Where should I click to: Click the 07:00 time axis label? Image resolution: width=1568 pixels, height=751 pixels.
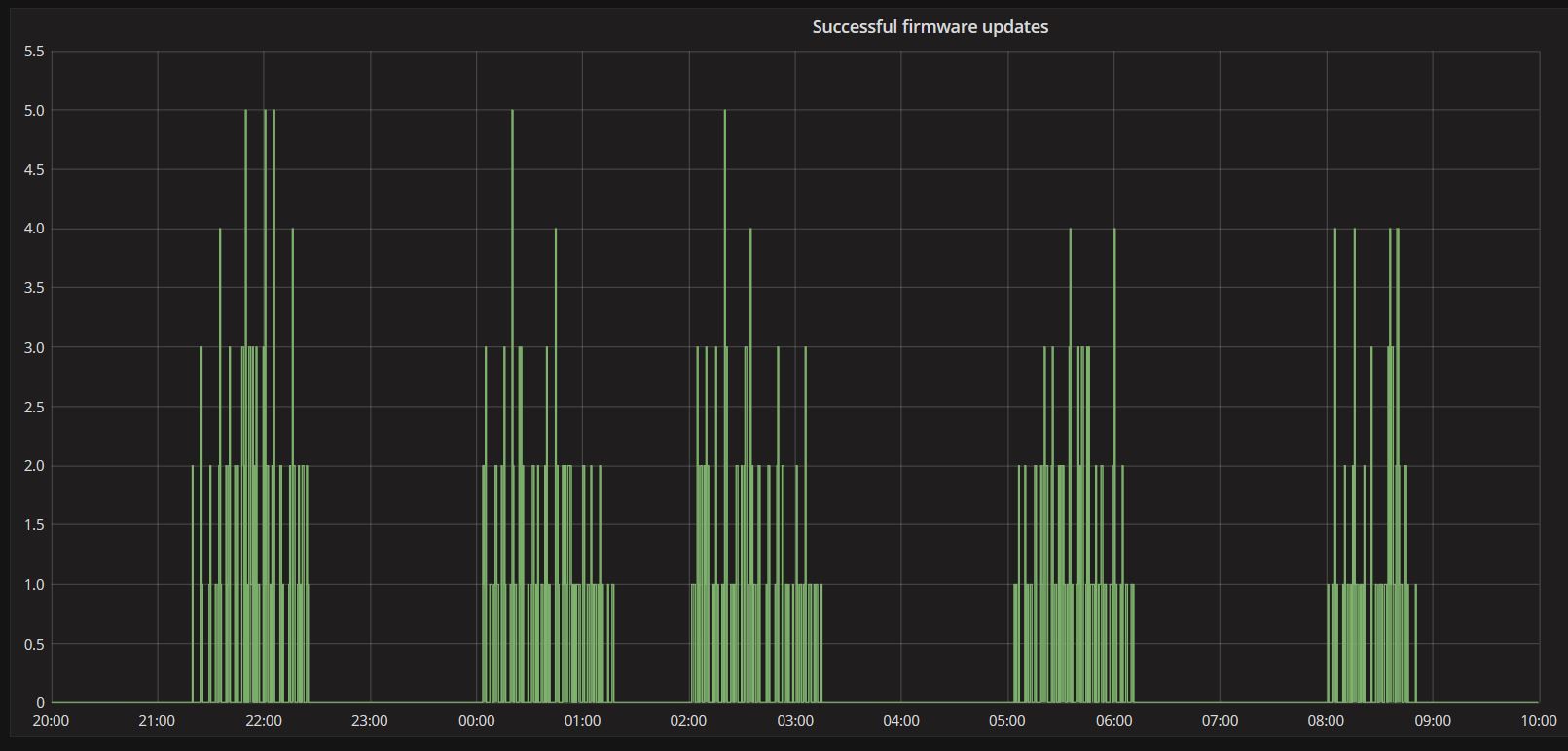point(1220,721)
